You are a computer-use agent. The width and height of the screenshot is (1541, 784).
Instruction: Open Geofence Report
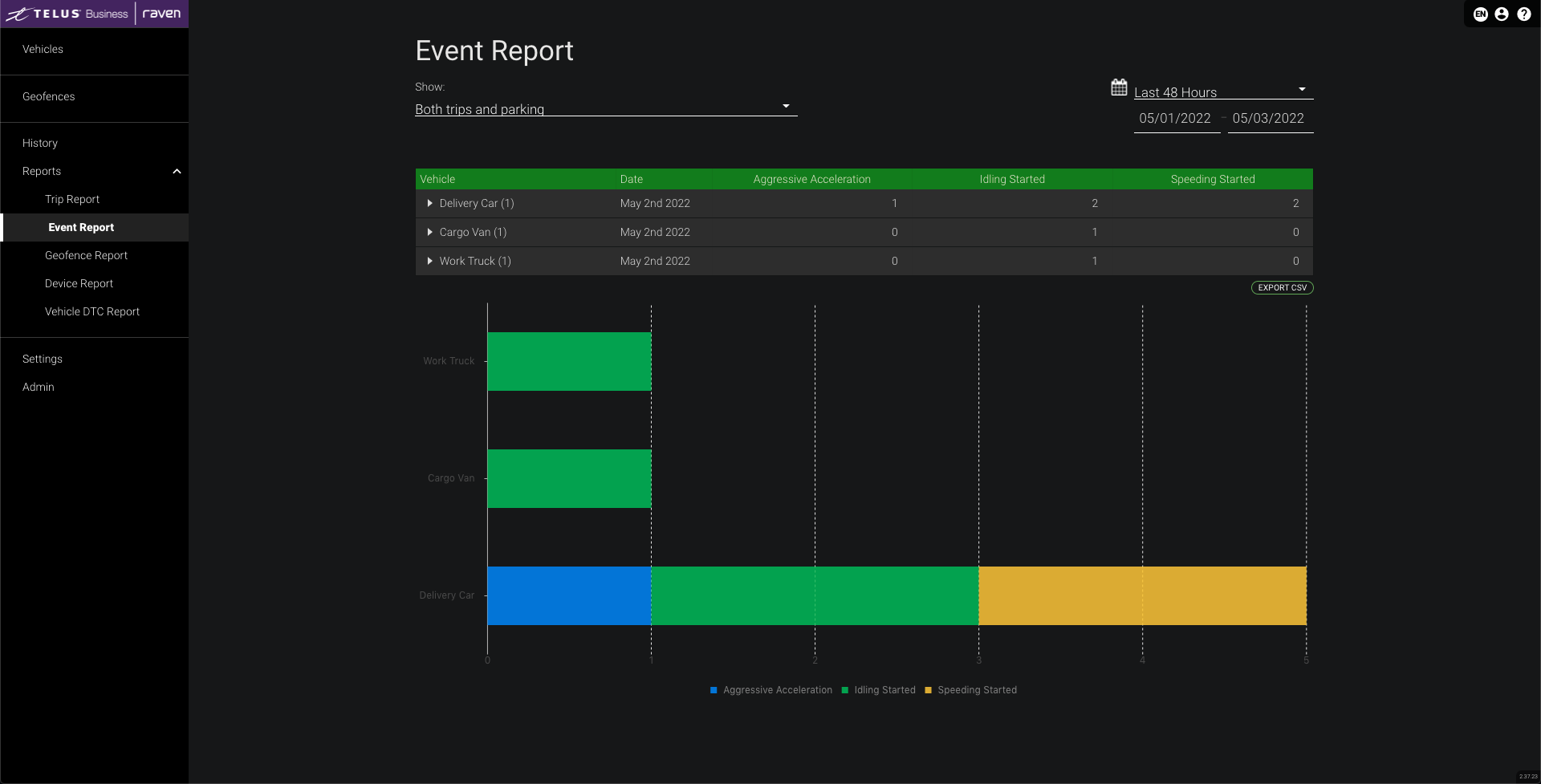86,255
